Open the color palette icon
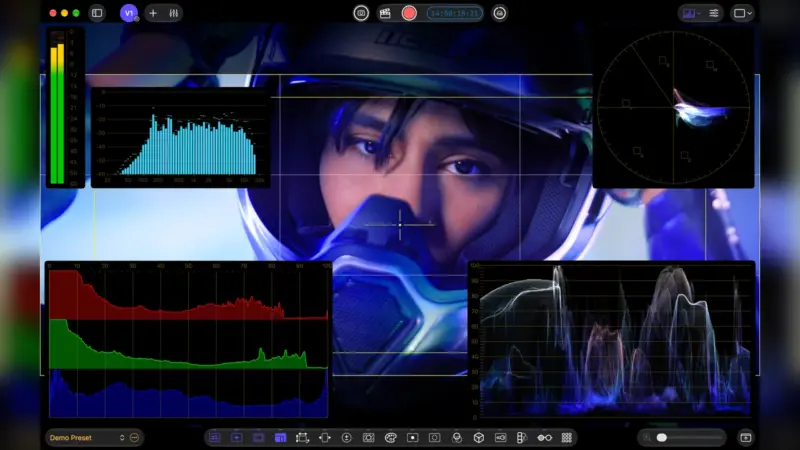Viewport: 800px width, 450px height. click(390, 438)
